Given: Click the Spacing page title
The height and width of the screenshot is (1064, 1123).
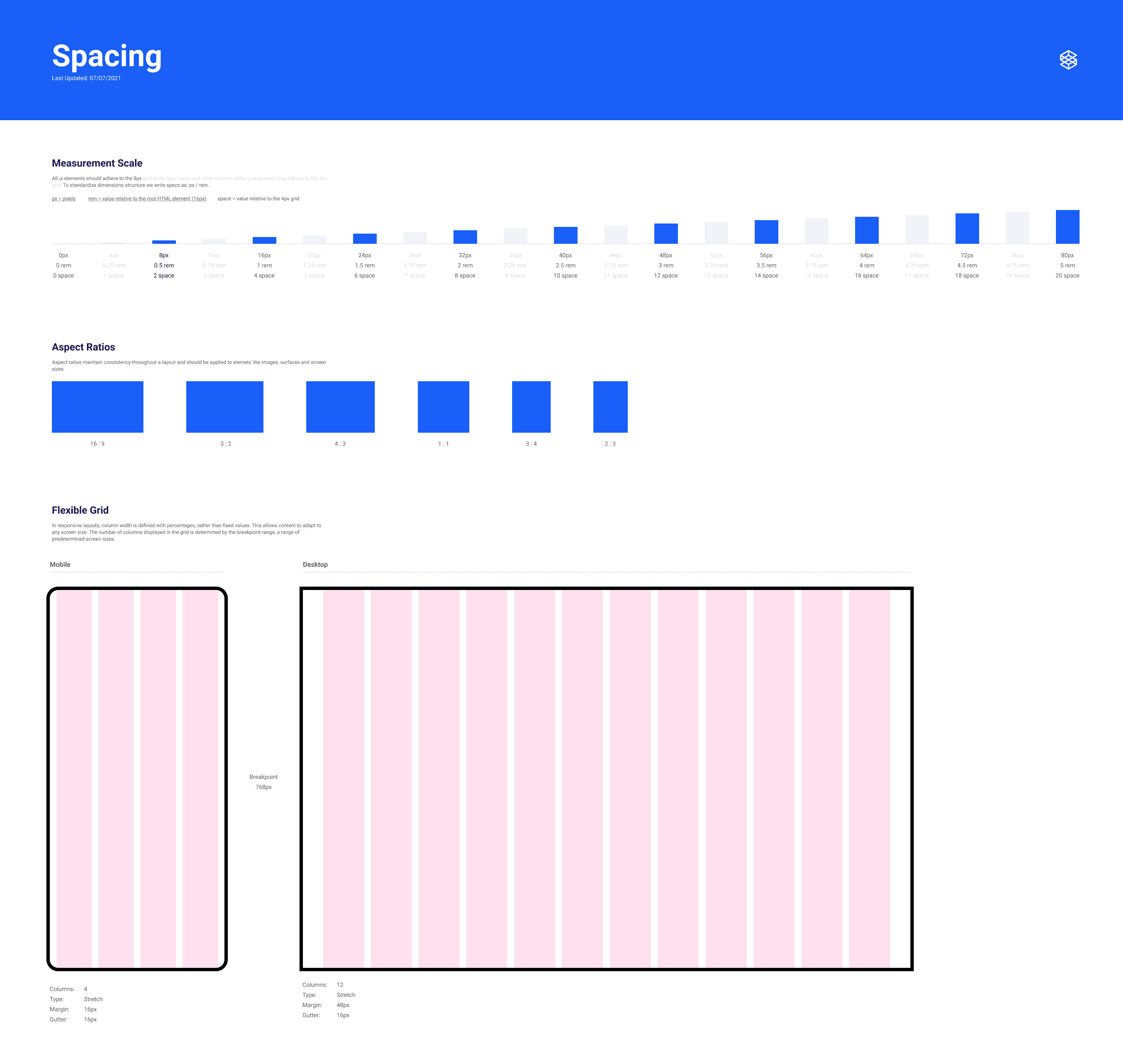Looking at the screenshot, I should tap(107, 56).
